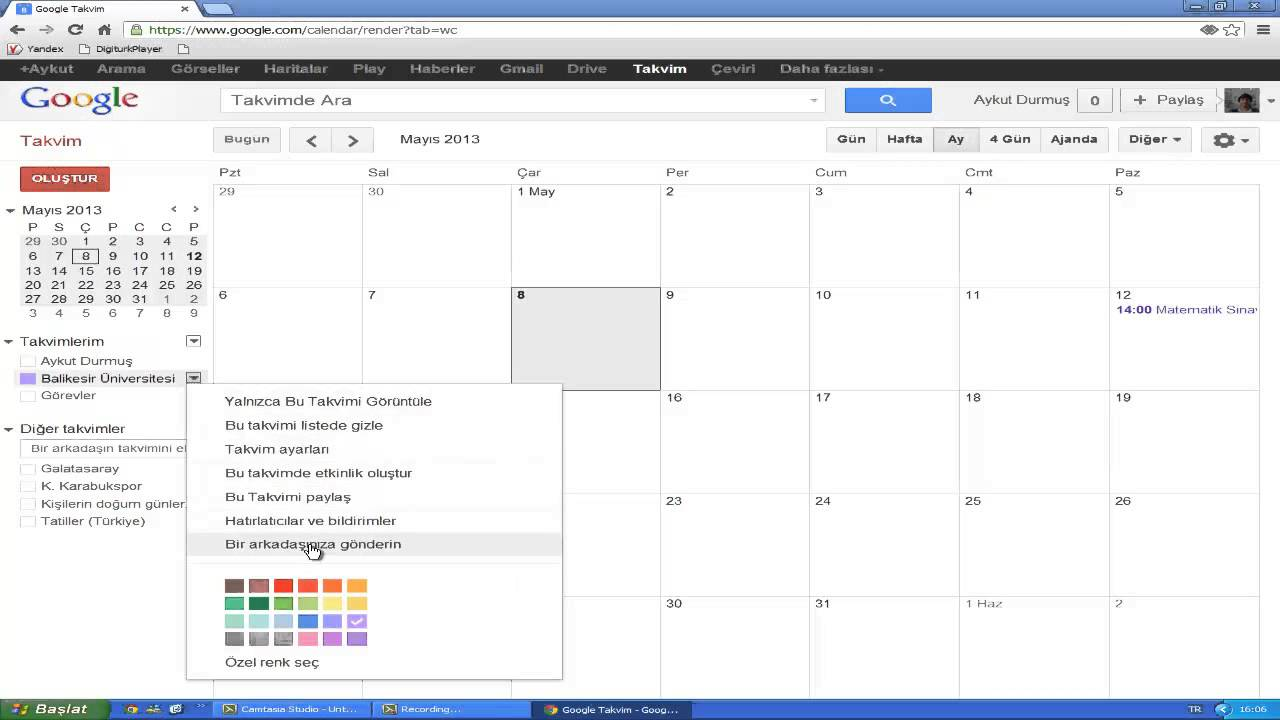Image resolution: width=1280 pixels, height=720 pixels.
Task: Open the Matematik Sınav event
Action: pos(1186,310)
